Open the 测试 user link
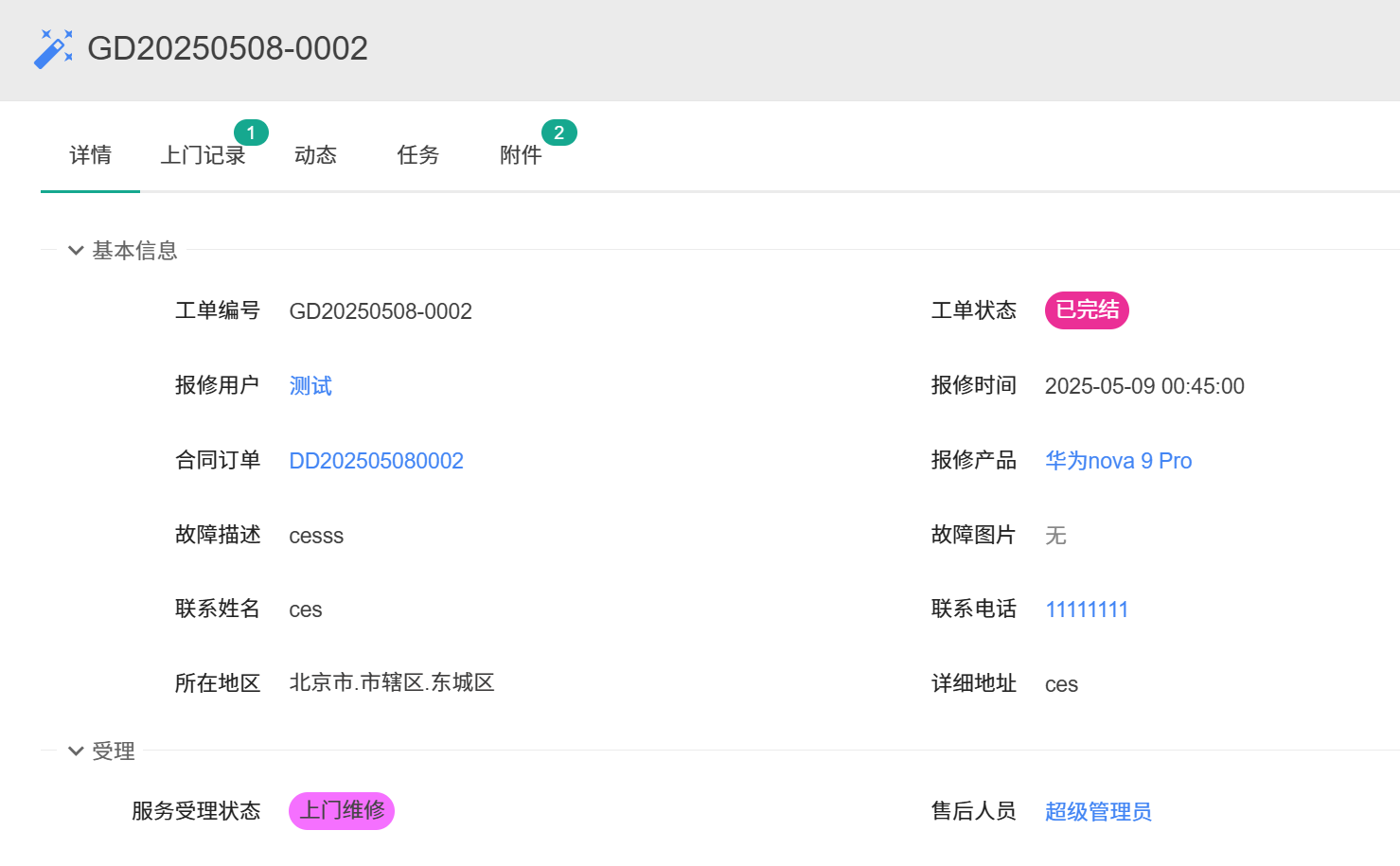Screen dimensions: 1400x866 coord(310,386)
